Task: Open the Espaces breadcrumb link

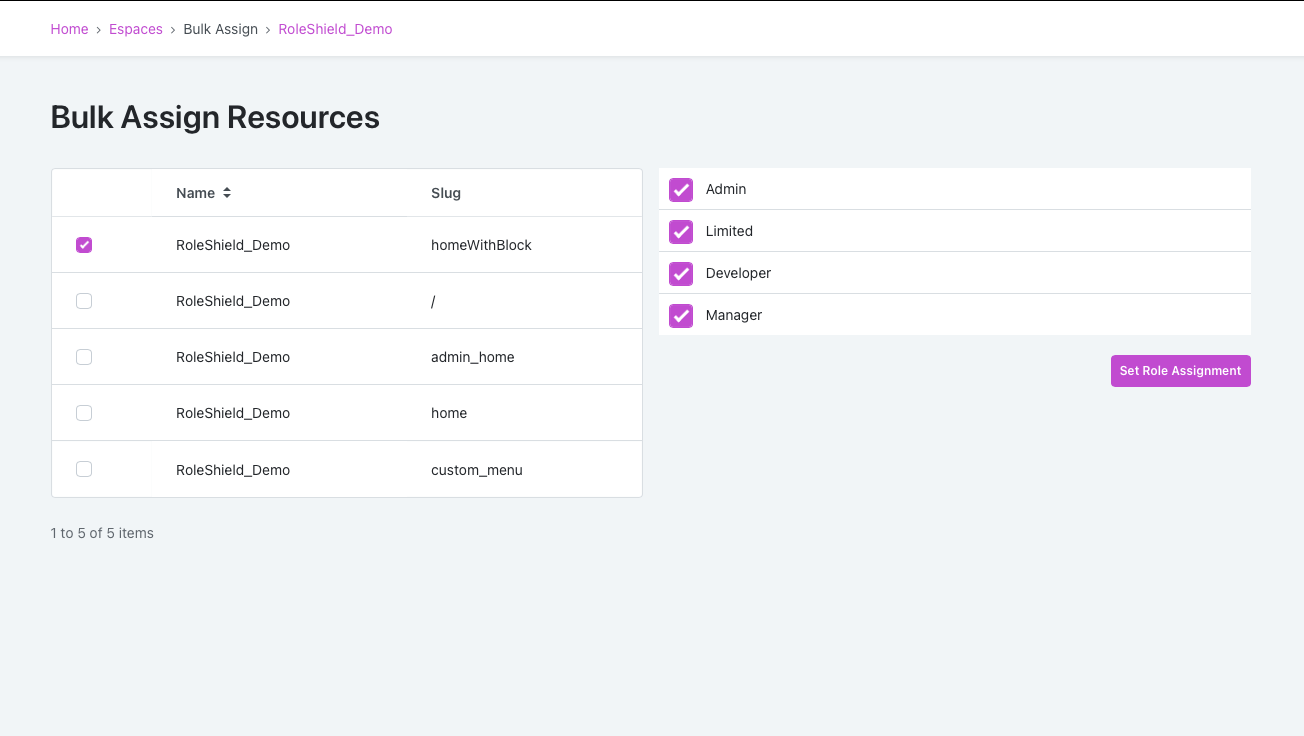Action: point(136,29)
